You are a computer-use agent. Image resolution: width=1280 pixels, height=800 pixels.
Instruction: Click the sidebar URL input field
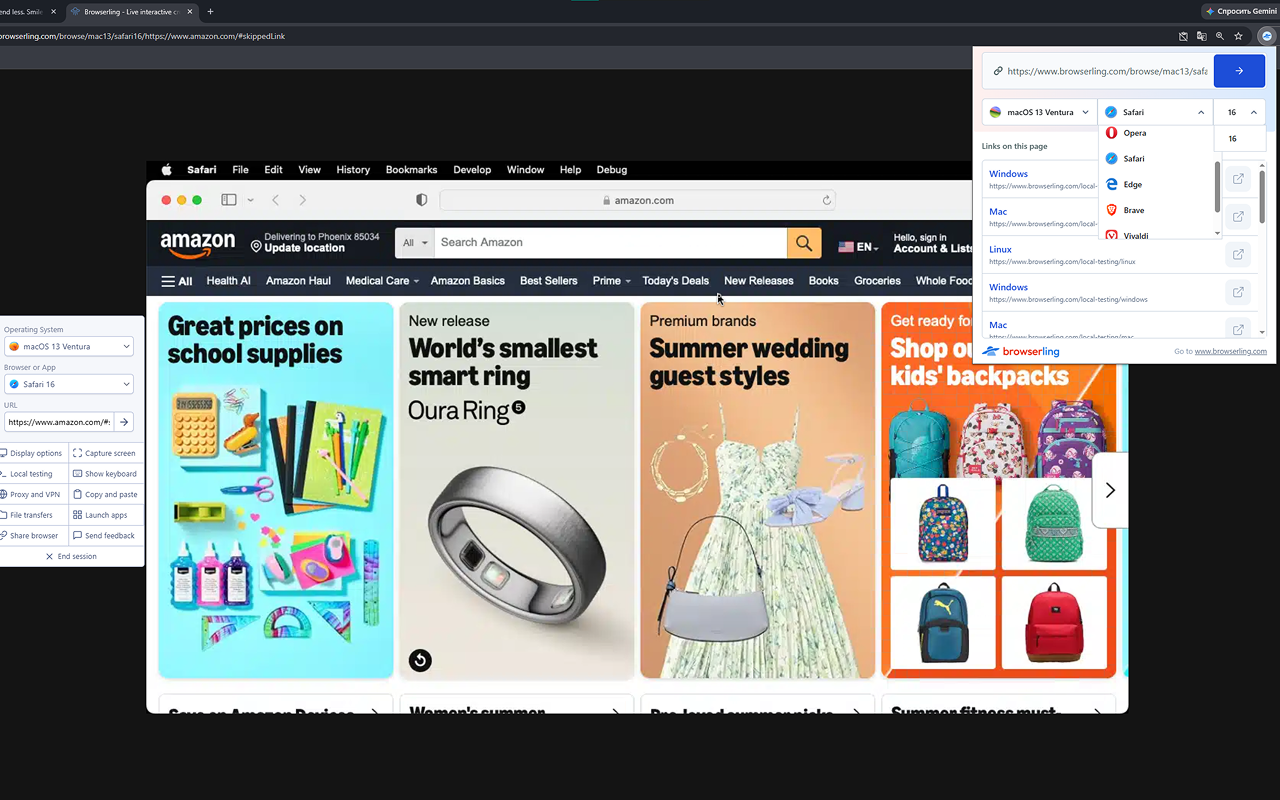[x=59, y=422]
